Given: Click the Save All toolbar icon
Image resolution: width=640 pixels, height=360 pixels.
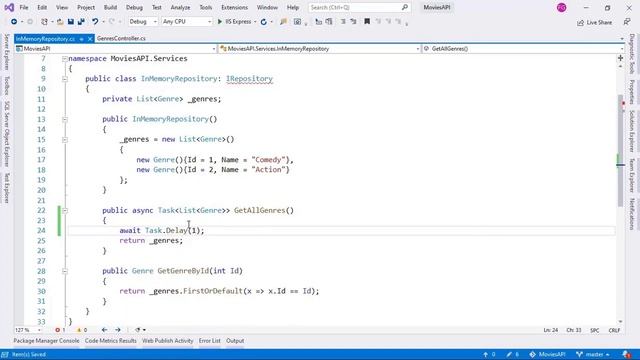Looking at the screenshot, I should click(81, 22).
